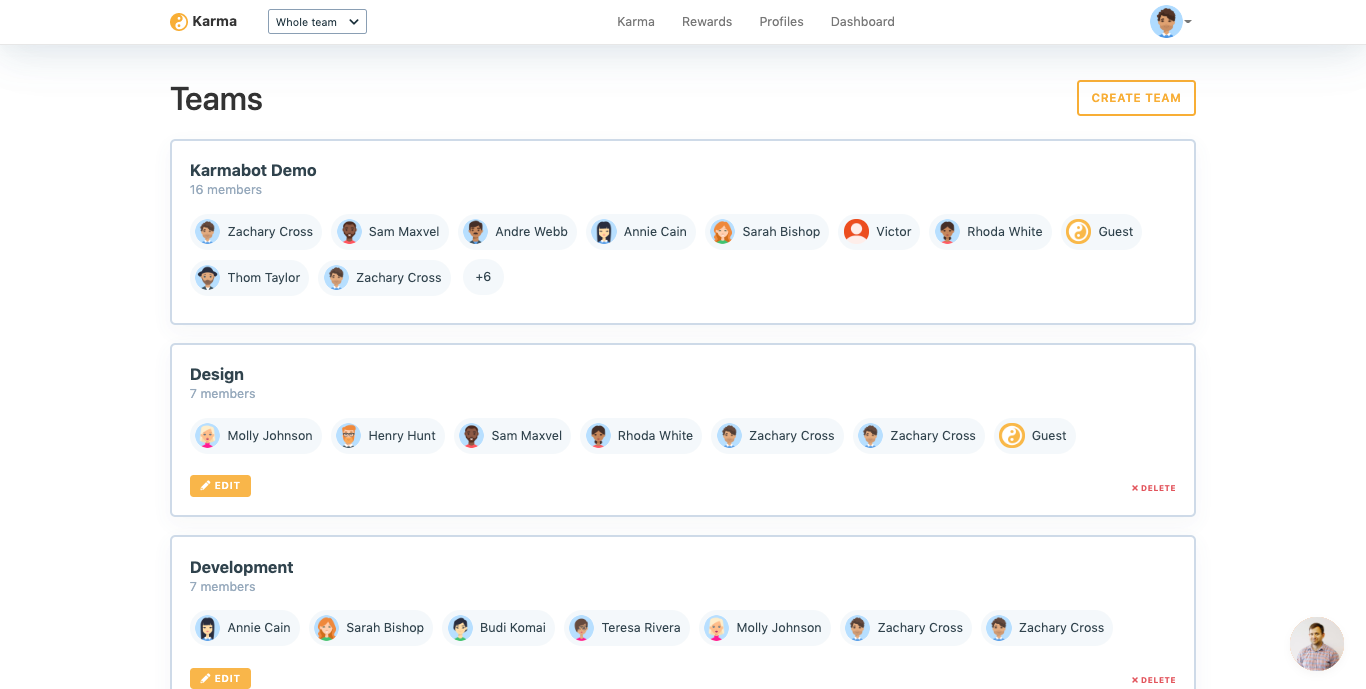Click Sam Maxvel avatar in Karmabot Demo
Image resolution: width=1366 pixels, height=689 pixels.
coord(349,232)
